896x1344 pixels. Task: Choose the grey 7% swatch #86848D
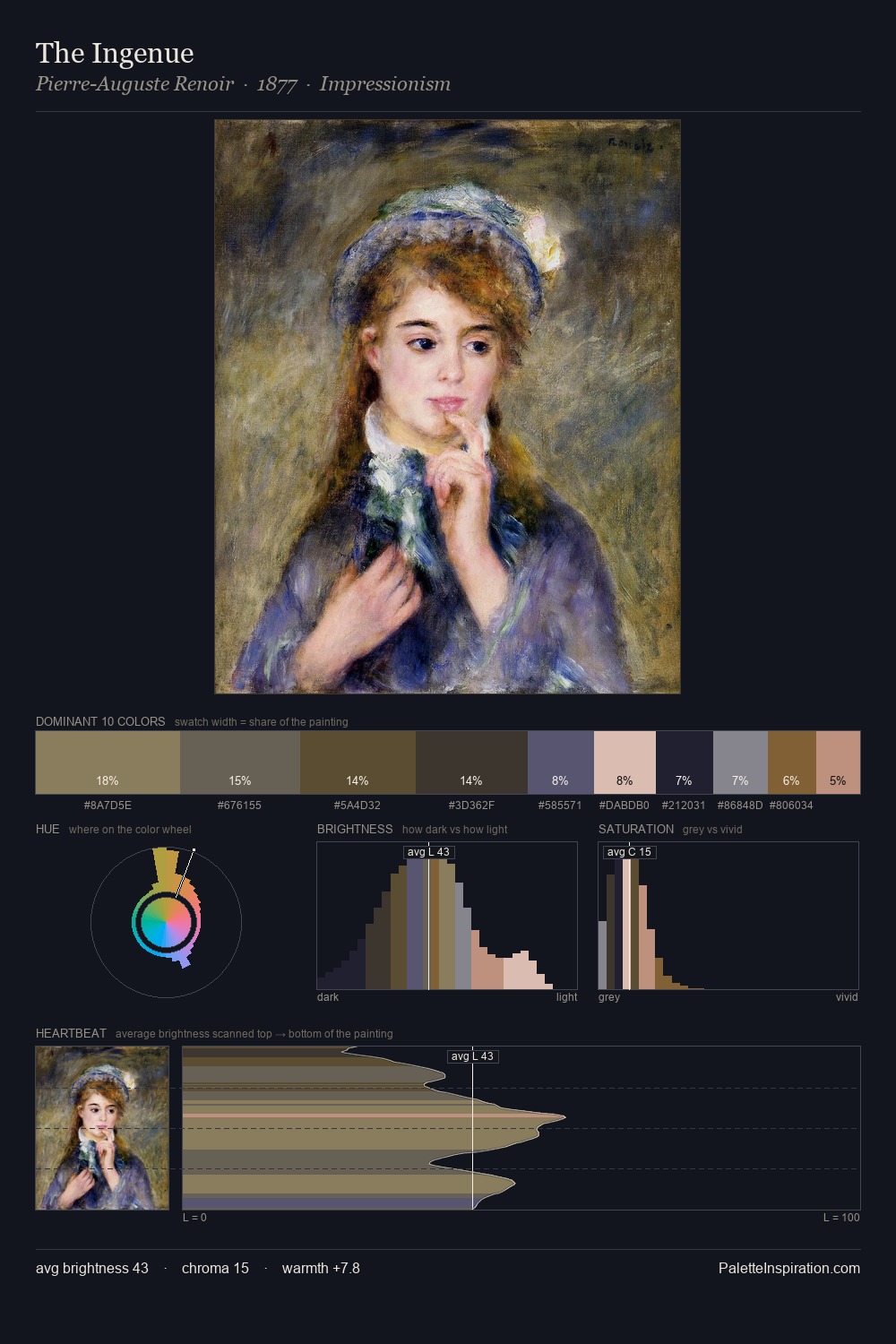click(740, 762)
